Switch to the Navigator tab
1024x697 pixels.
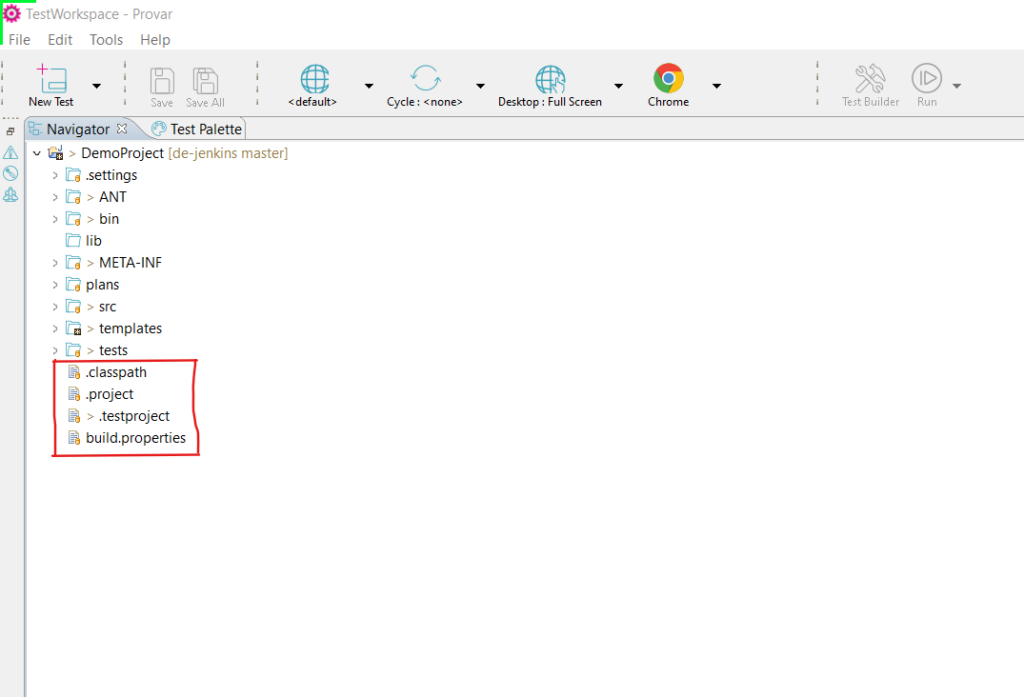pos(78,129)
